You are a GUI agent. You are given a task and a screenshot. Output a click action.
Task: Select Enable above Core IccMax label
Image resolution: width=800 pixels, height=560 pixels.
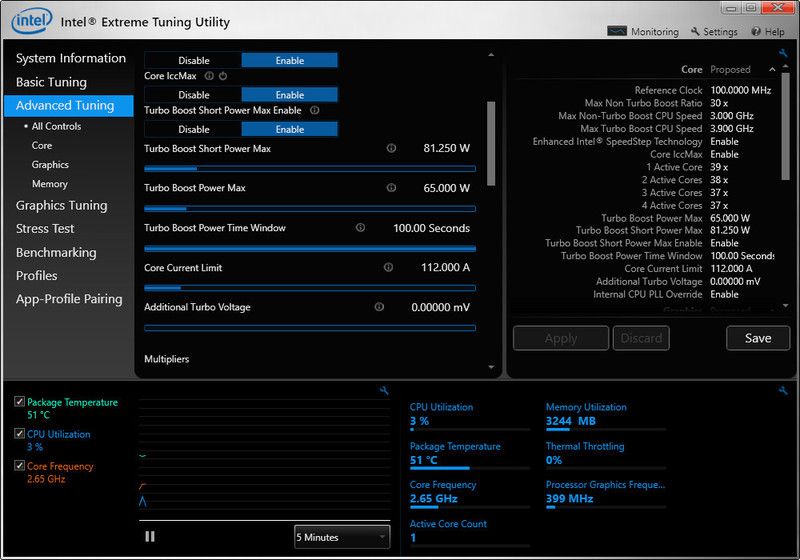(289, 60)
